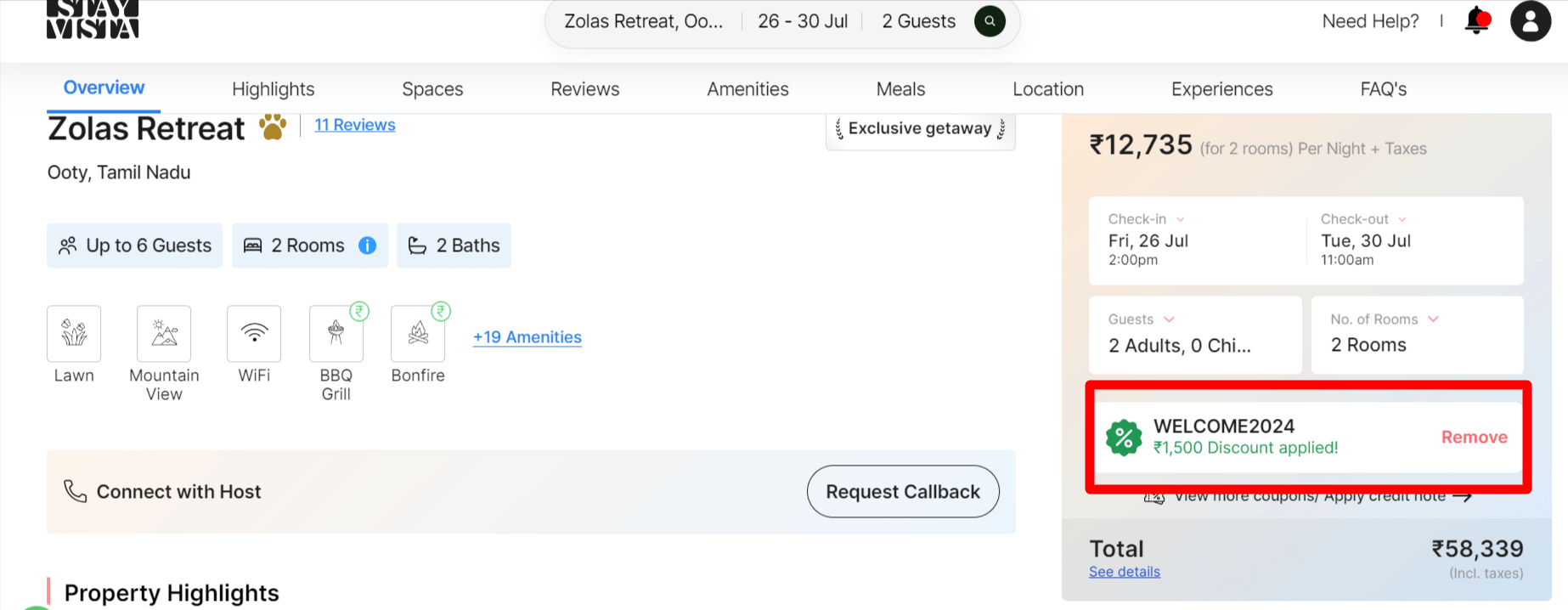Open the Guests dropdown
This screenshot has width=1568, height=610.
(1169, 319)
